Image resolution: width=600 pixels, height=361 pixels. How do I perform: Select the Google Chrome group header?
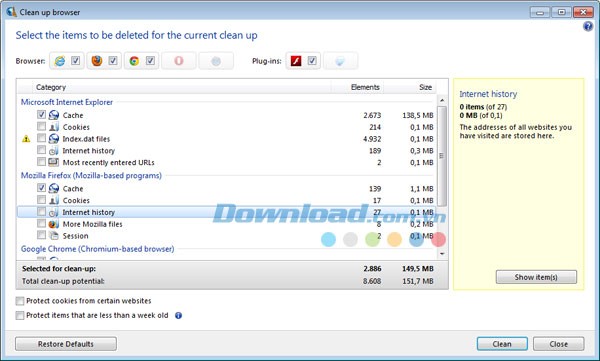[98, 249]
